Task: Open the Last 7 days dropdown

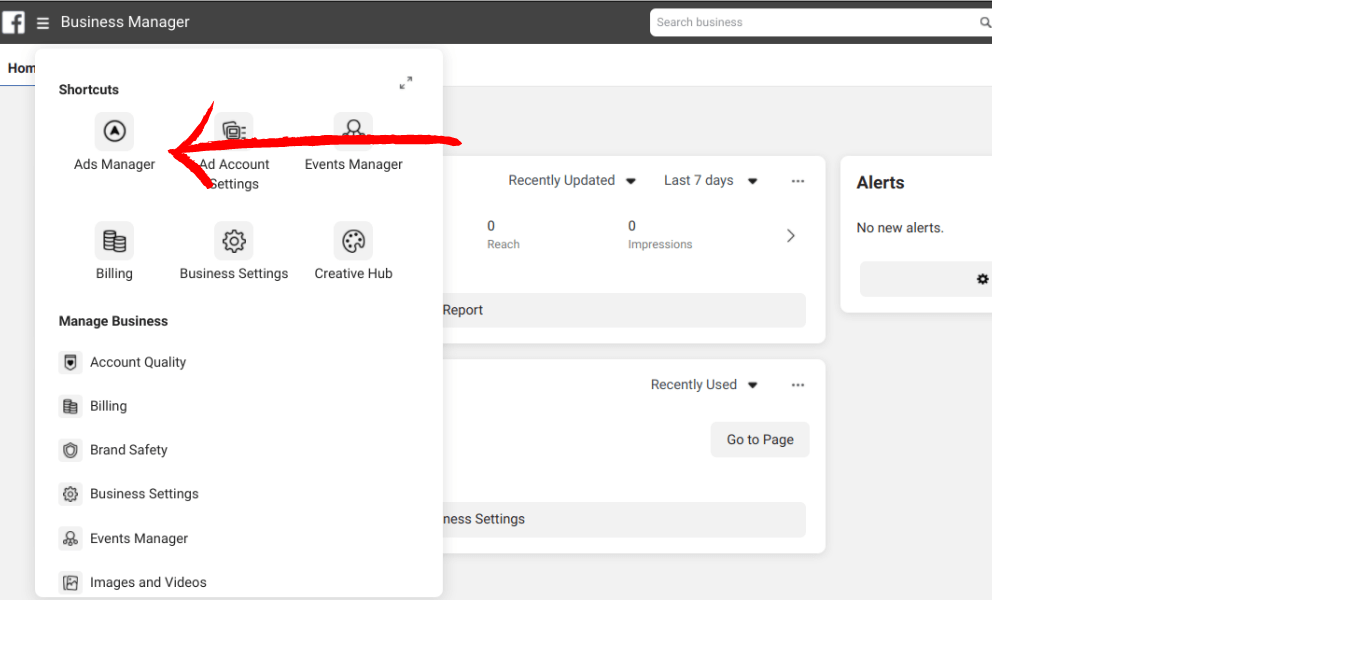Action: (711, 181)
